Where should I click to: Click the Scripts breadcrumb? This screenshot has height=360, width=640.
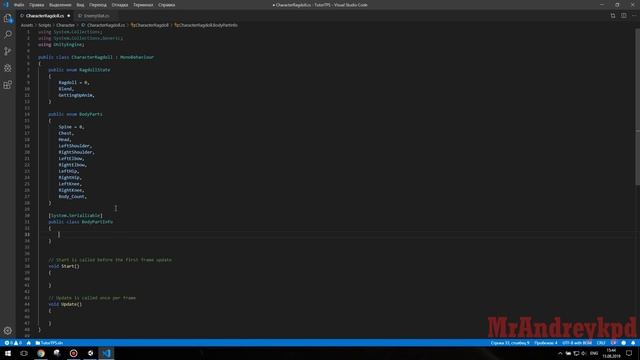click(44, 25)
